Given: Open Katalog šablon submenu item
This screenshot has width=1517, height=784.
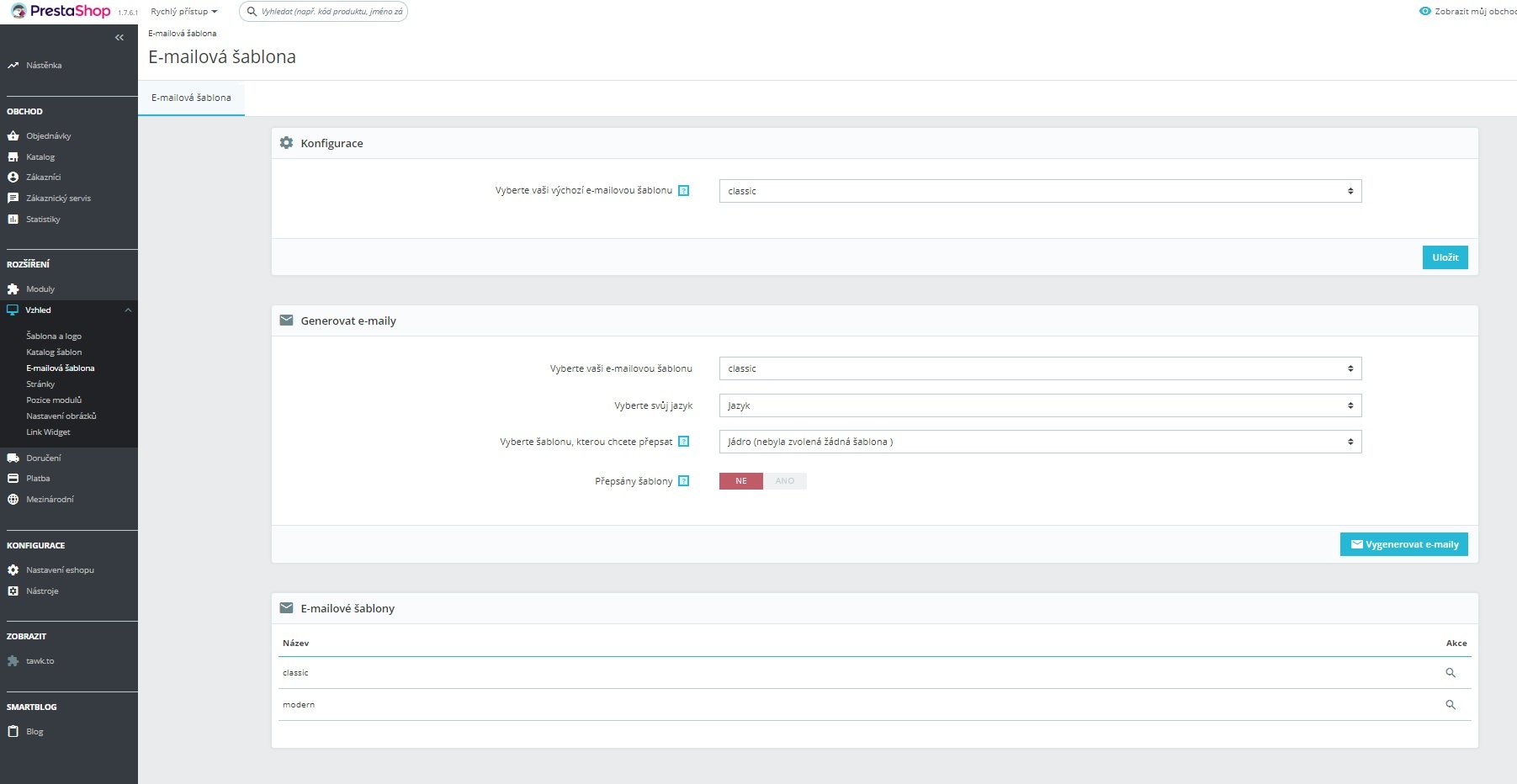Looking at the screenshot, I should tap(54, 352).
